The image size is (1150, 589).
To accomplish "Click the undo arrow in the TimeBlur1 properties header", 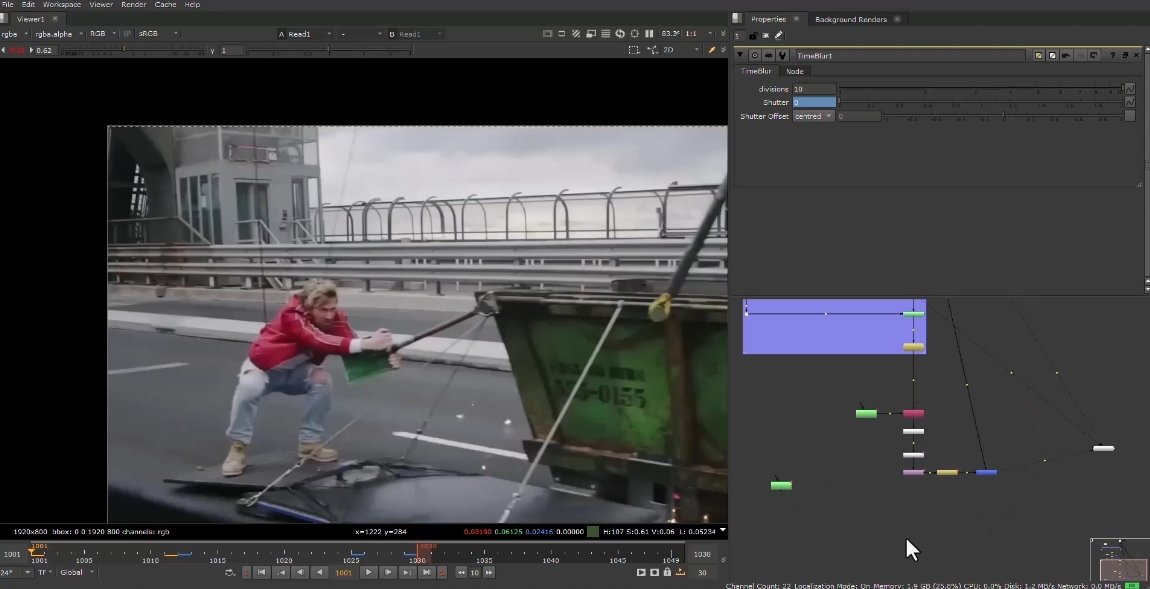I will 1066,55.
